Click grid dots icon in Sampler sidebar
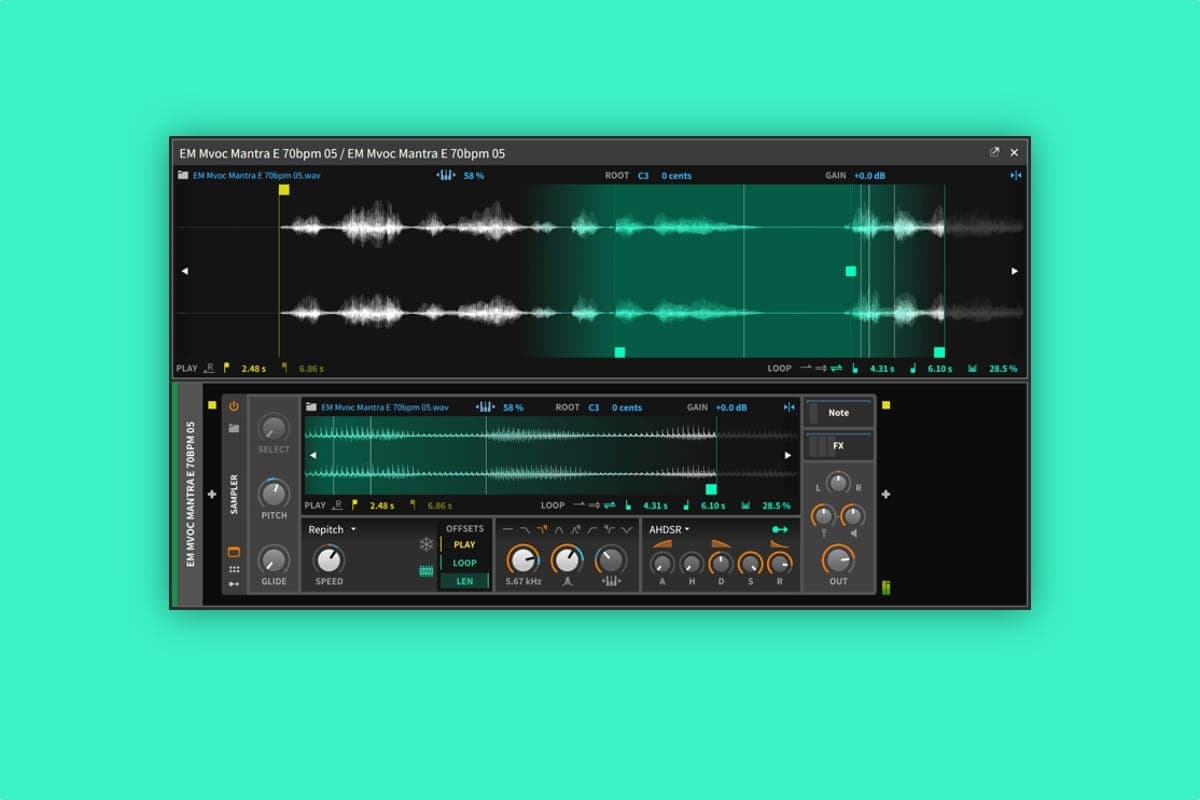Image resolution: width=1200 pixels, height=800 pixels. tap(234, 568)
